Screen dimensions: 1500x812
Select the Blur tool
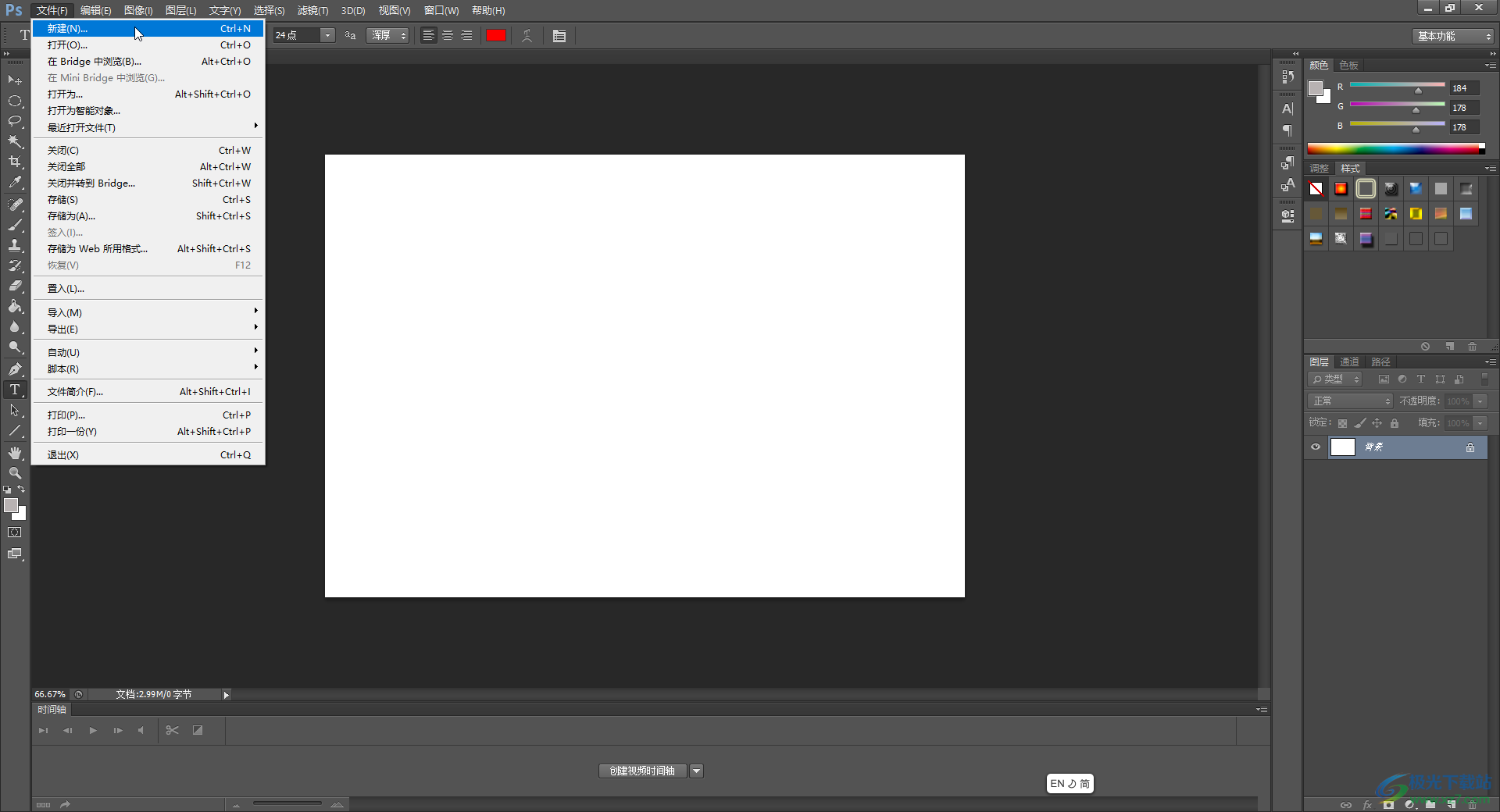click(15, 327)
